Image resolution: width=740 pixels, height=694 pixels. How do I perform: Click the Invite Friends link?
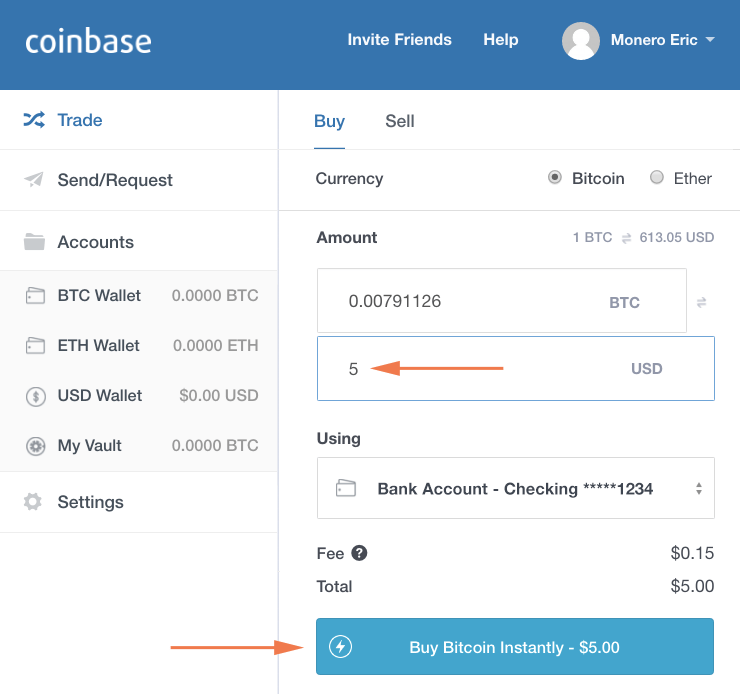point(399,40)
